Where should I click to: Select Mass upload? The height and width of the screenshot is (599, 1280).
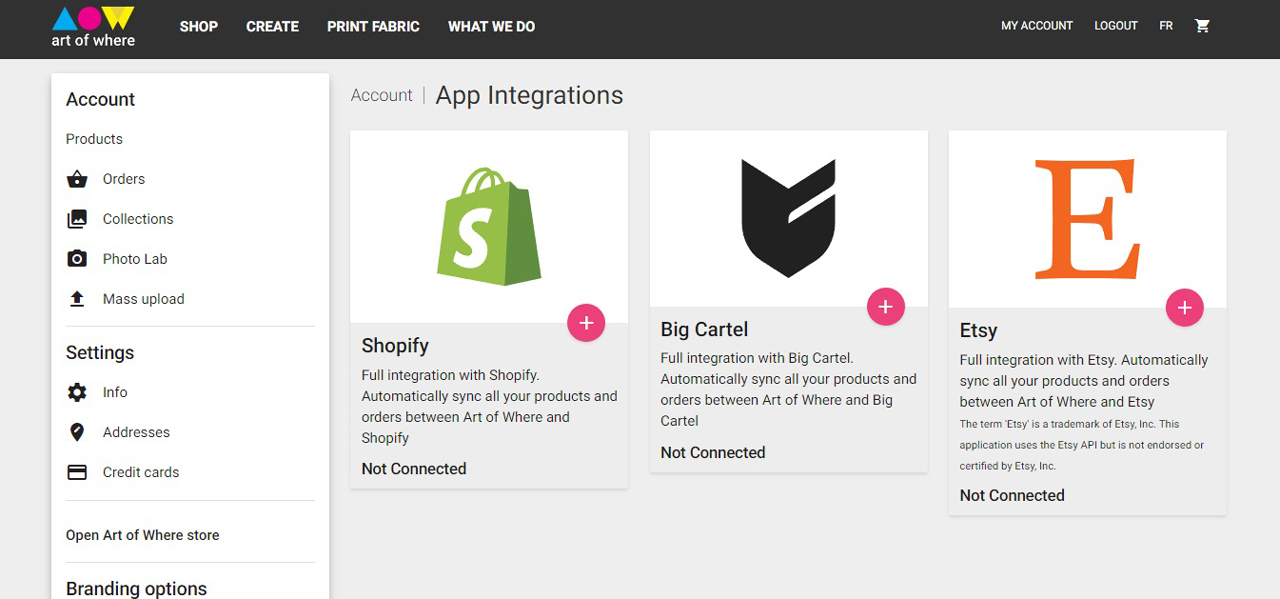[x=143, y=299]
